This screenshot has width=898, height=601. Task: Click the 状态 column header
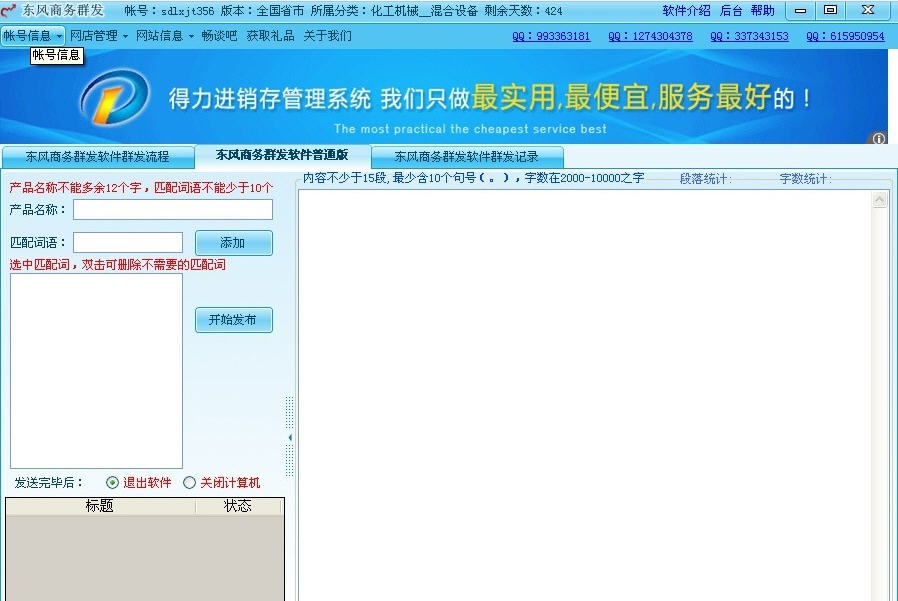coord(238,506)
